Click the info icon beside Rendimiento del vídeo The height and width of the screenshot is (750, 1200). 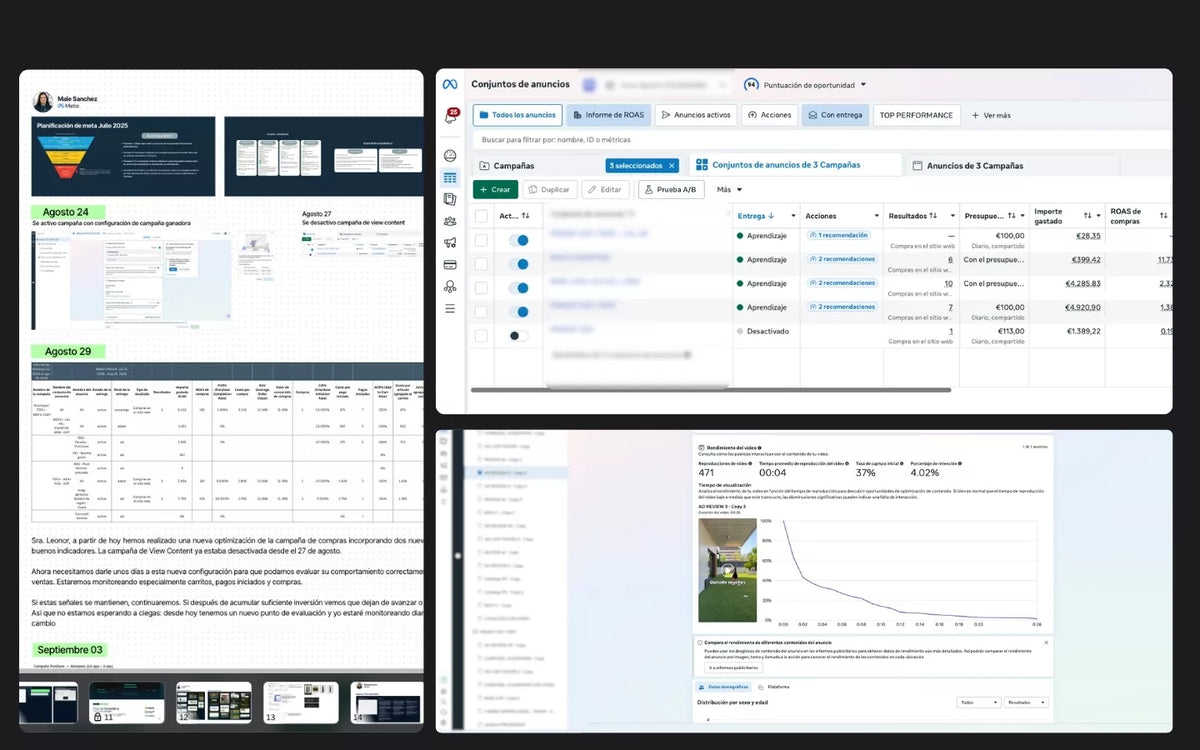(759, 448)
